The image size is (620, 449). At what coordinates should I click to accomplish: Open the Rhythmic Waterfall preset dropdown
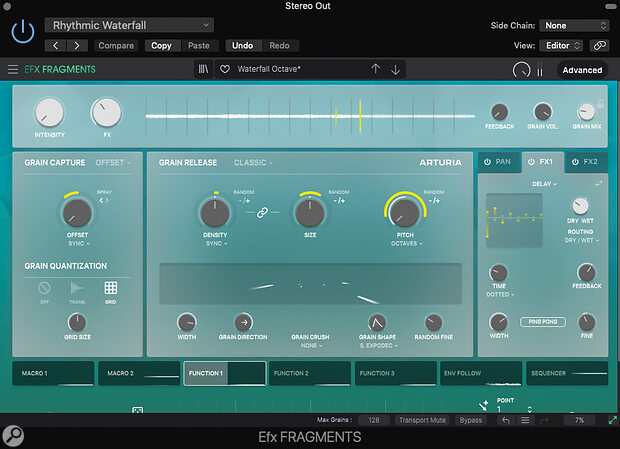click(129, 25)
